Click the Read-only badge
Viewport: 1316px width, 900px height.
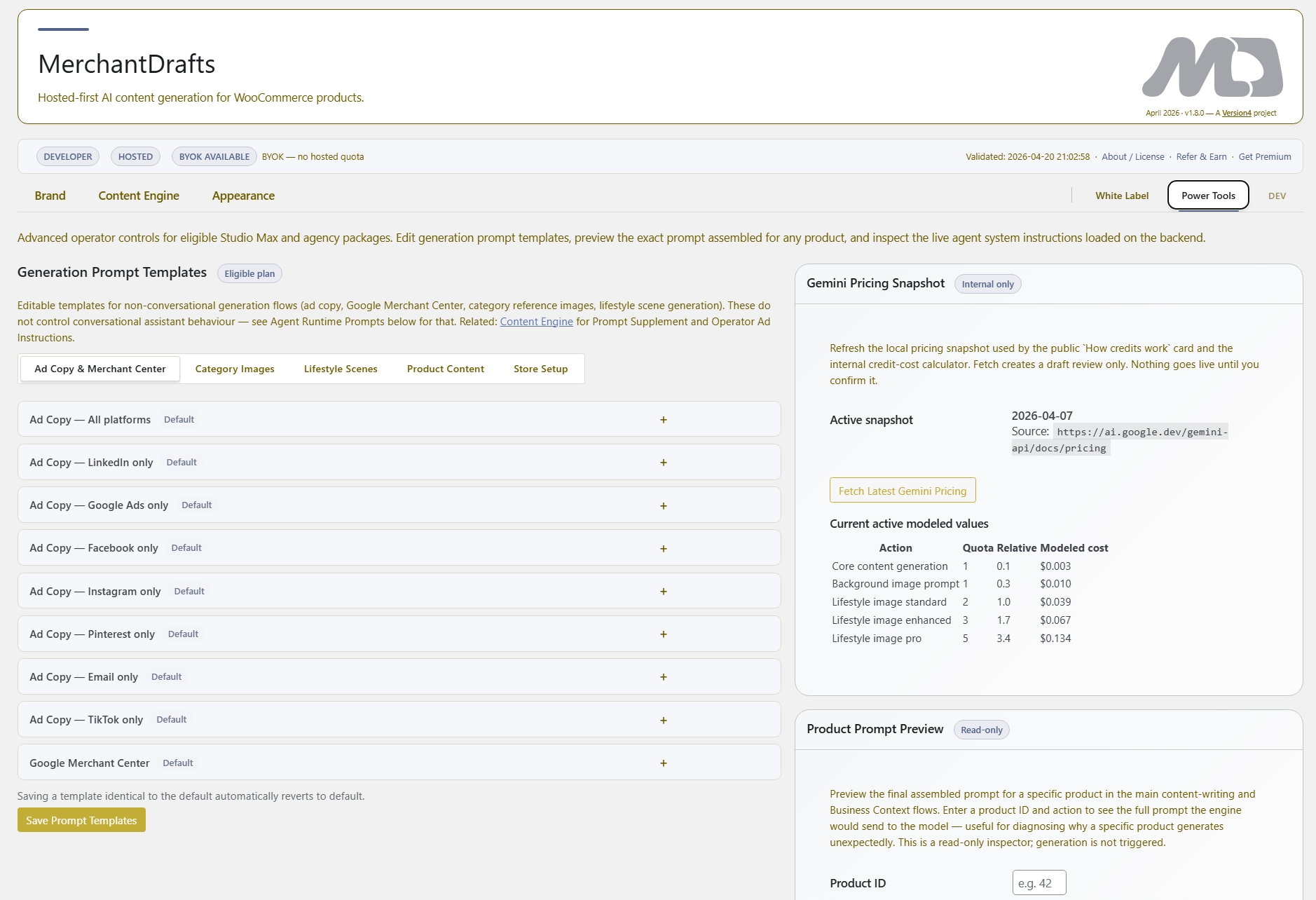click(981, 730)
